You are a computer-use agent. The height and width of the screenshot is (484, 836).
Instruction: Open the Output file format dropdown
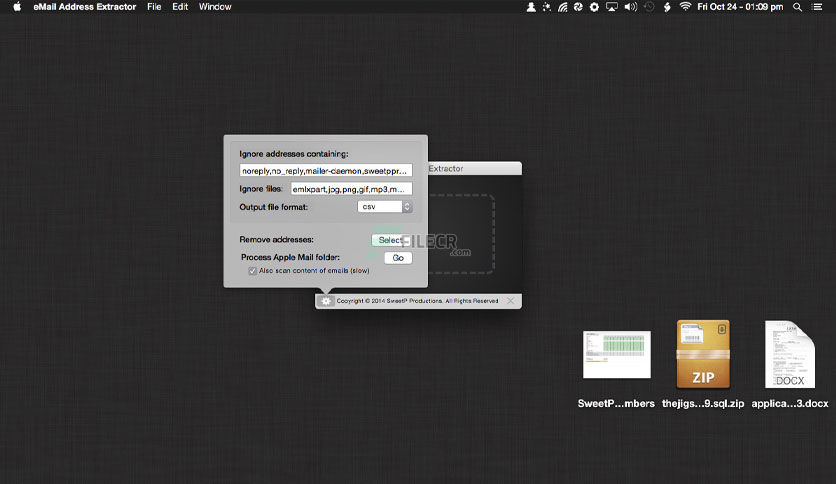click(x=385, y=207)
